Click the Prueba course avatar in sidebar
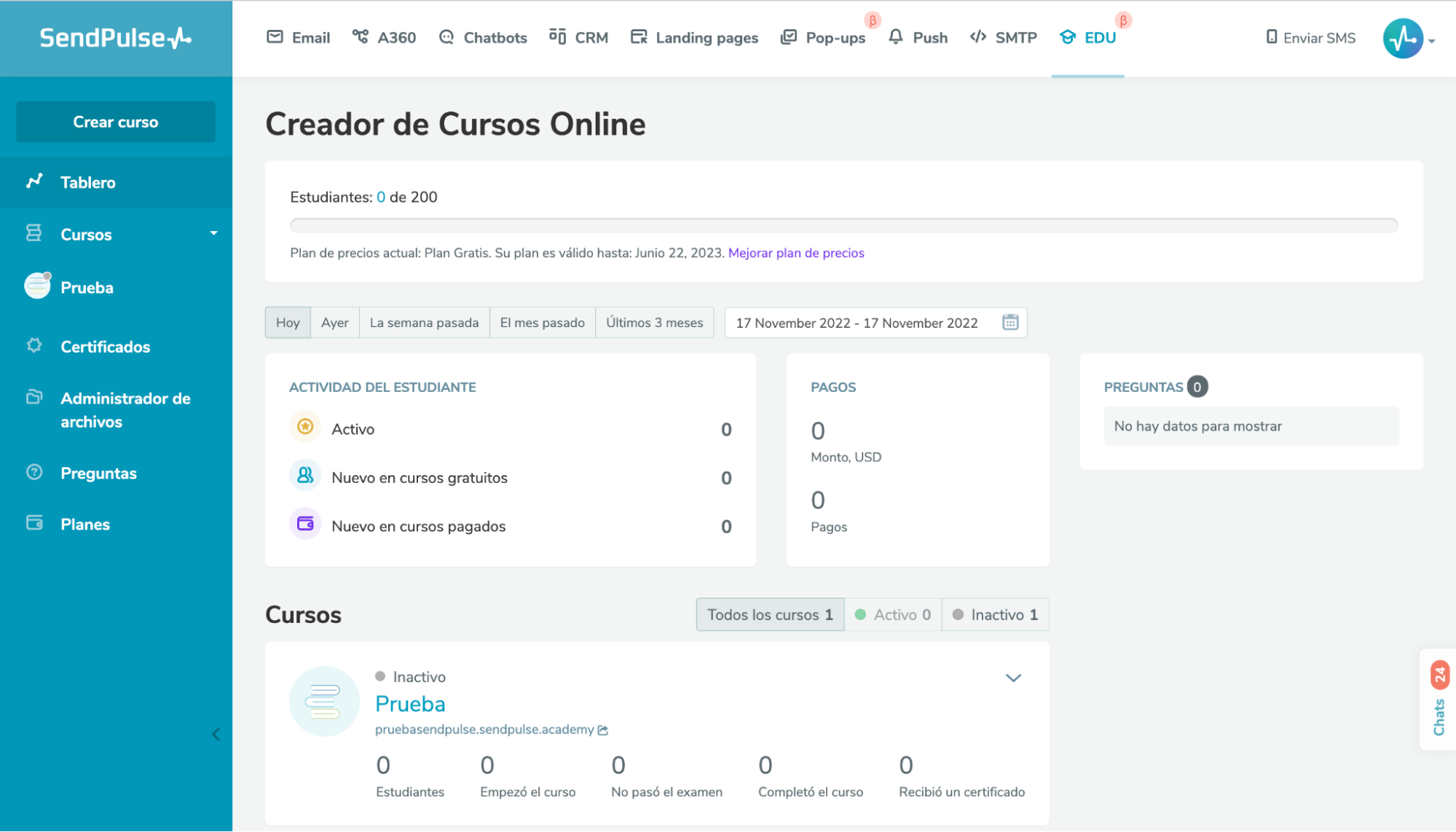Image resolution: width=1456 pixels, height=832 pixels. (38, 286)
